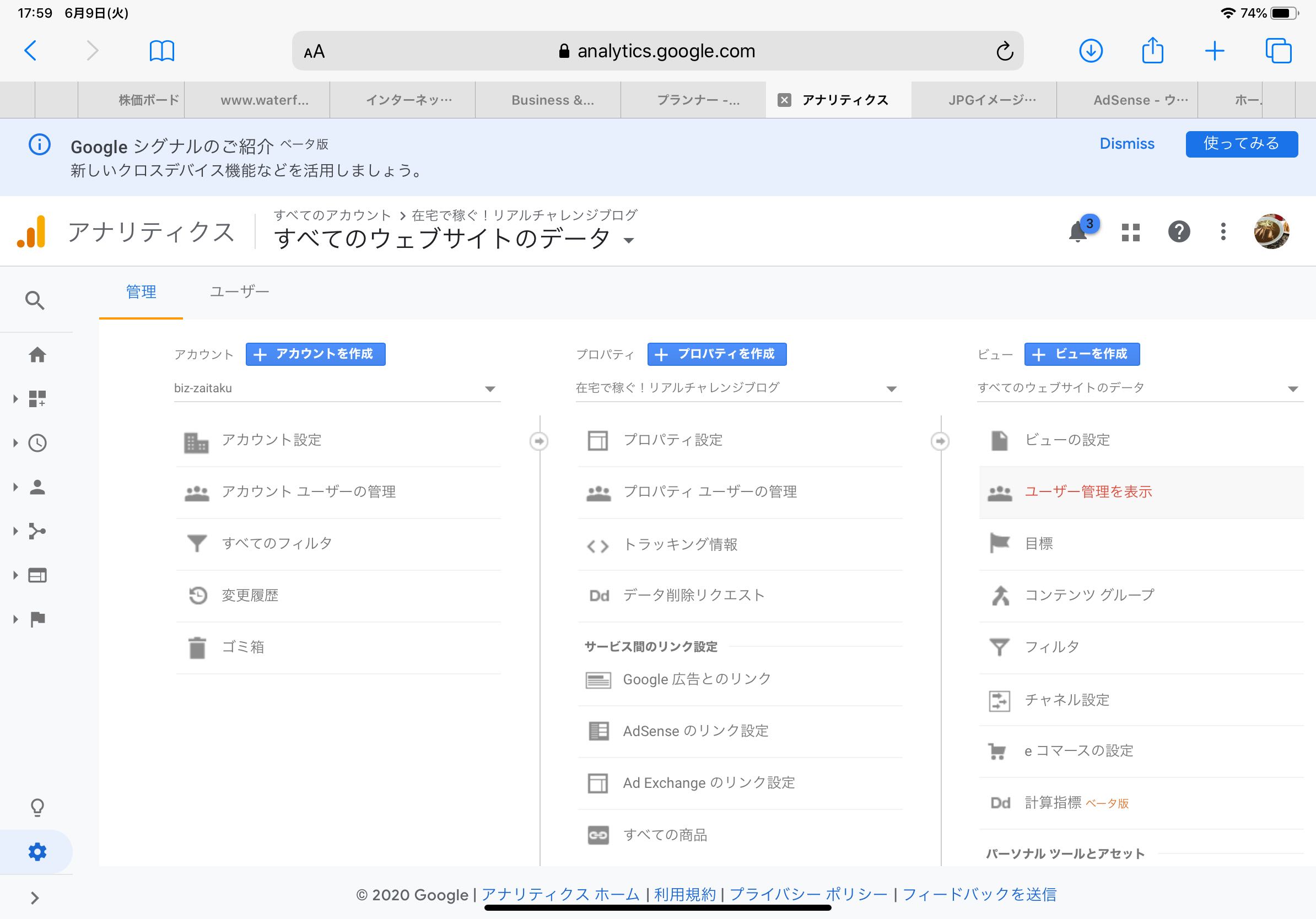This screenshot has height=919, width=1316.
Task: Open Acquisition icon in sidebar
Action: point(38,531)
